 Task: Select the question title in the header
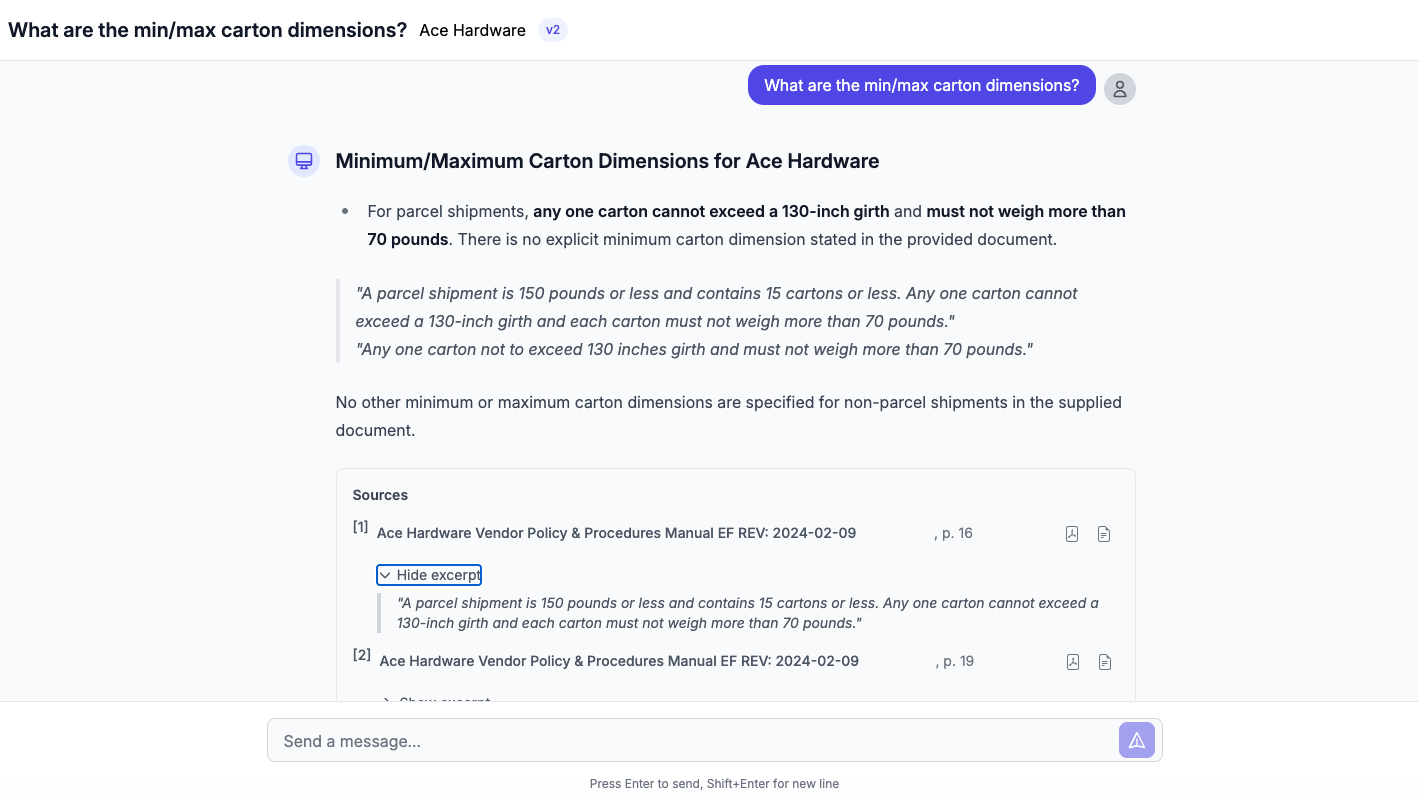(x=206, y=29)
